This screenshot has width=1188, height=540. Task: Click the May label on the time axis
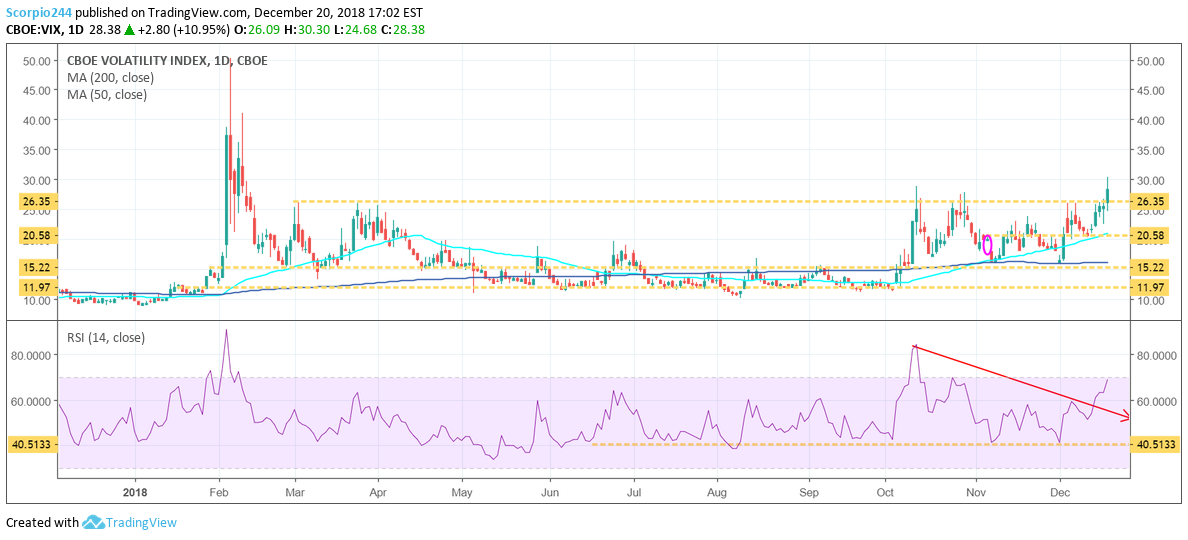(x=461, y=492)
